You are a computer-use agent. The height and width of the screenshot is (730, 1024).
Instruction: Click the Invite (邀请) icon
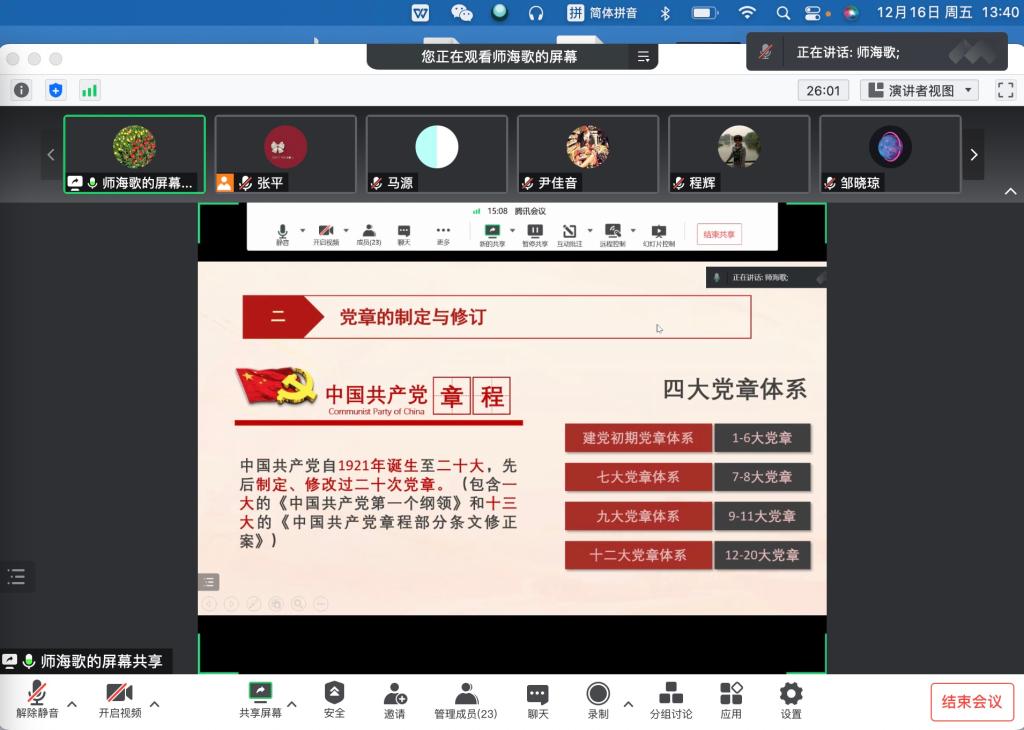click(394, 699)
